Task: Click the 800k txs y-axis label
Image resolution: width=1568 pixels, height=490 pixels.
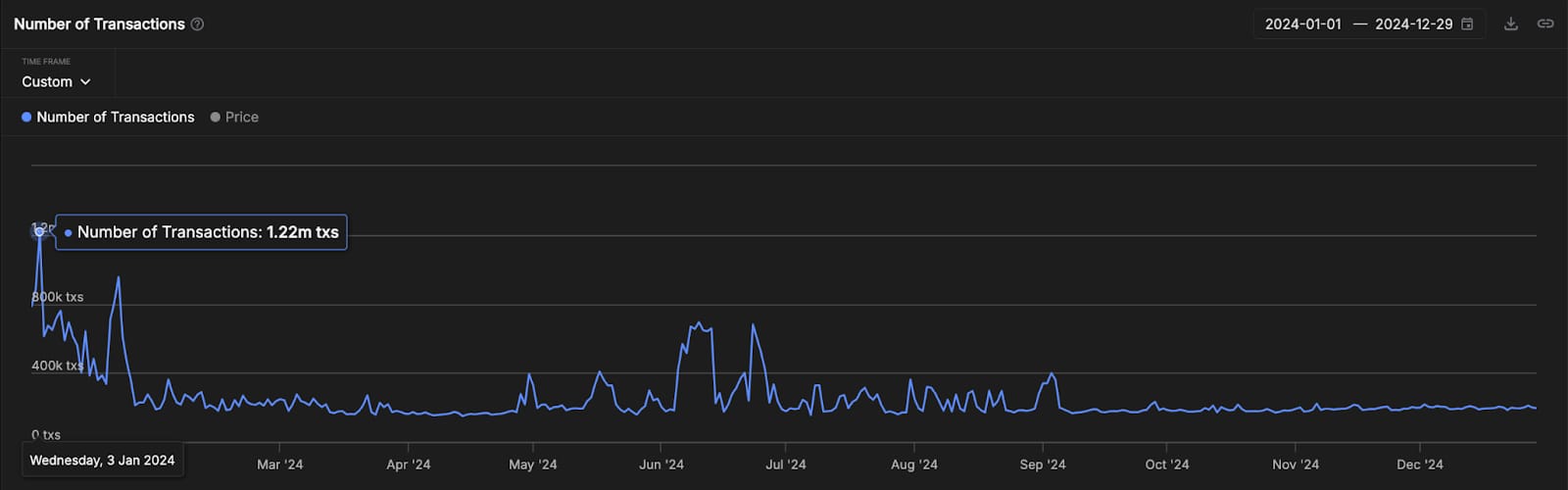Action: (58, 297)
